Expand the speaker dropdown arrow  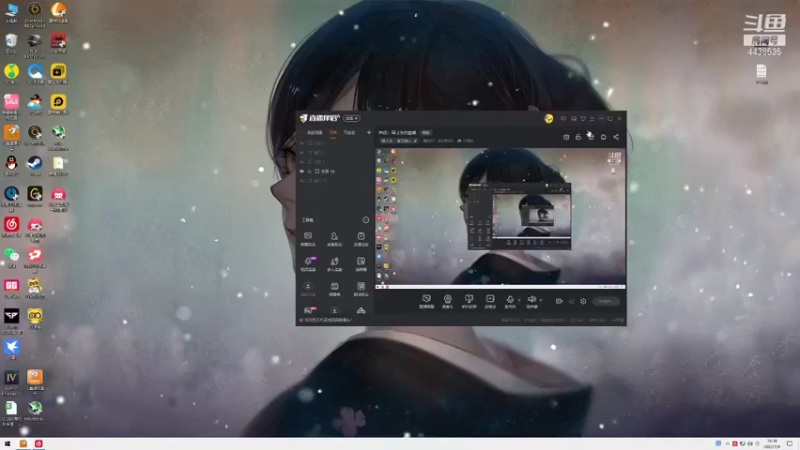point(541,300)
